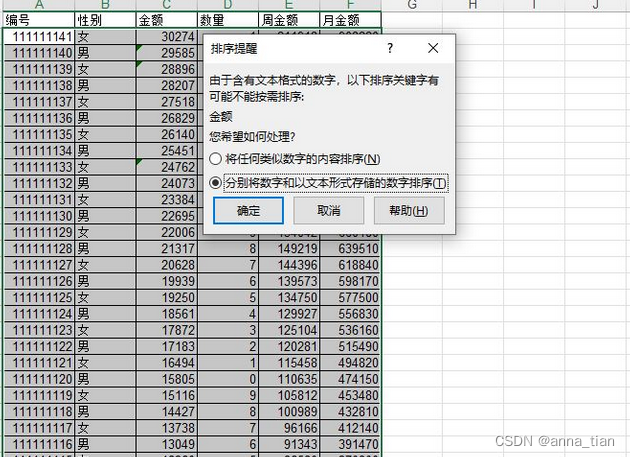Click amount cell 19250
This screenshot has height=457, width=630.
(167, 297)
